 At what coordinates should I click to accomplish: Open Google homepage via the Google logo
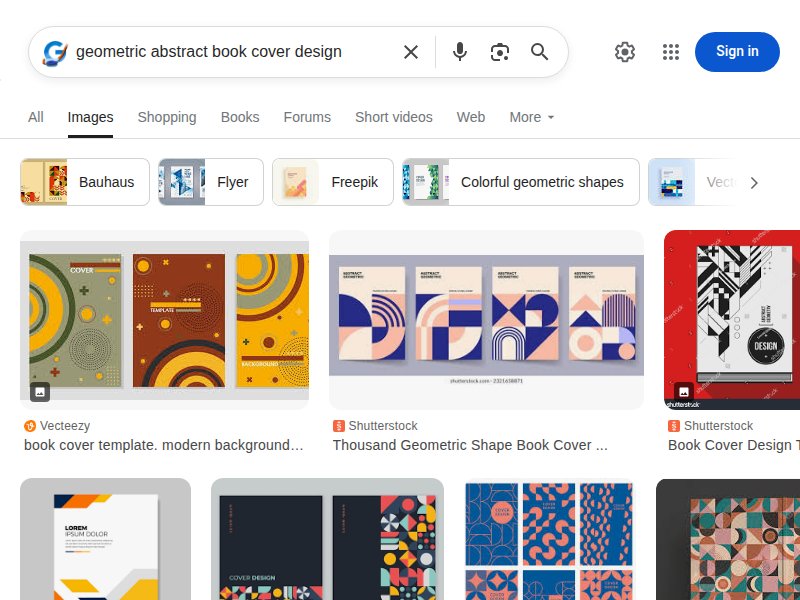[53, 52]
